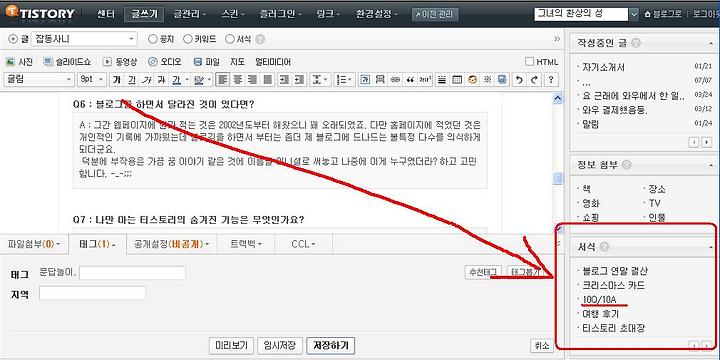Insert 오디오 audio file
This screenshot has height=360, width=720.
click(x=165, y=62)
